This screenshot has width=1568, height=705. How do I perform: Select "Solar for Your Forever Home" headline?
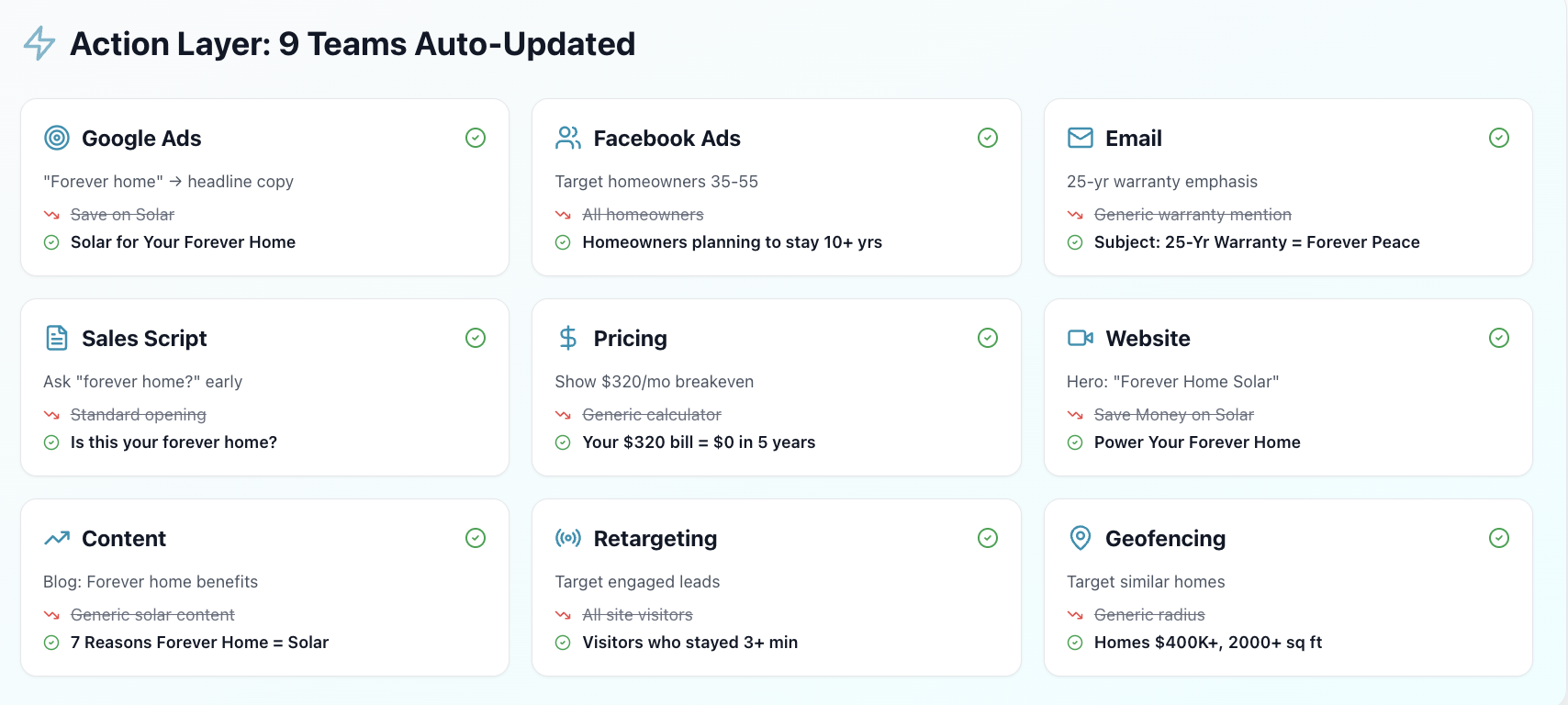(x=183, y=242)
